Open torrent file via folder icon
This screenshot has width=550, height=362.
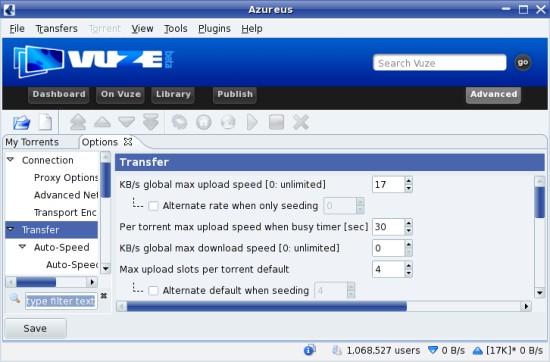[22, 123]
